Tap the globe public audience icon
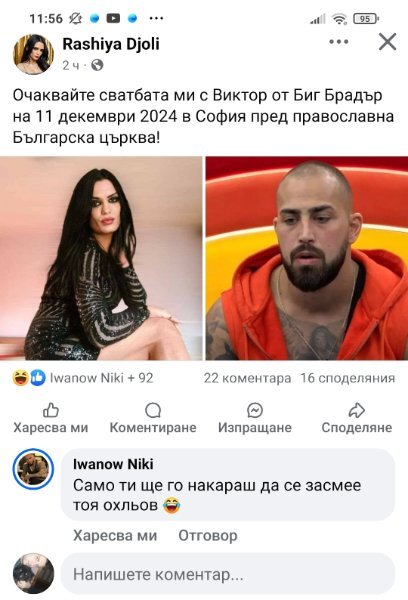The width and height of the screenshot is (408, 600). click(97, 65)
